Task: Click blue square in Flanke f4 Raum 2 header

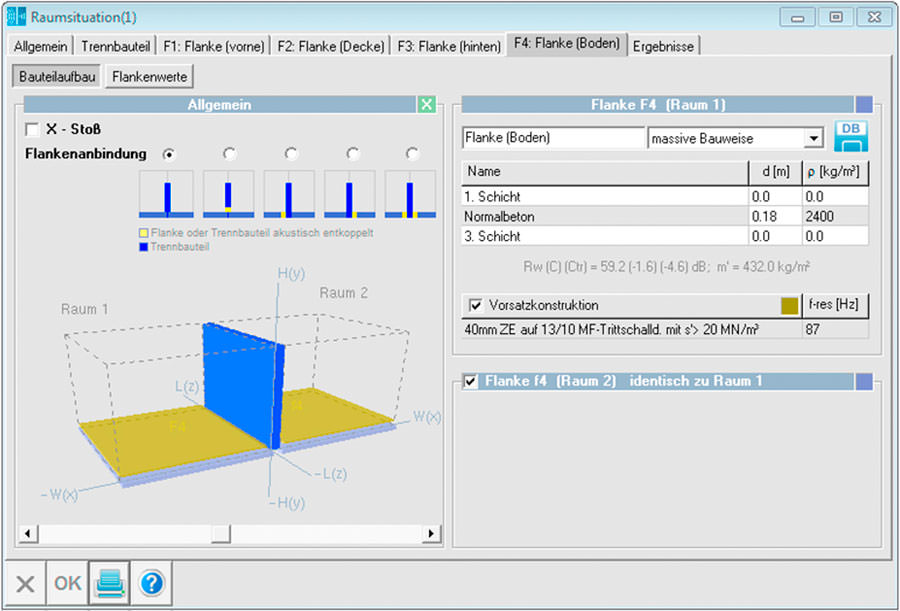Action: click(x=864, y=381)
